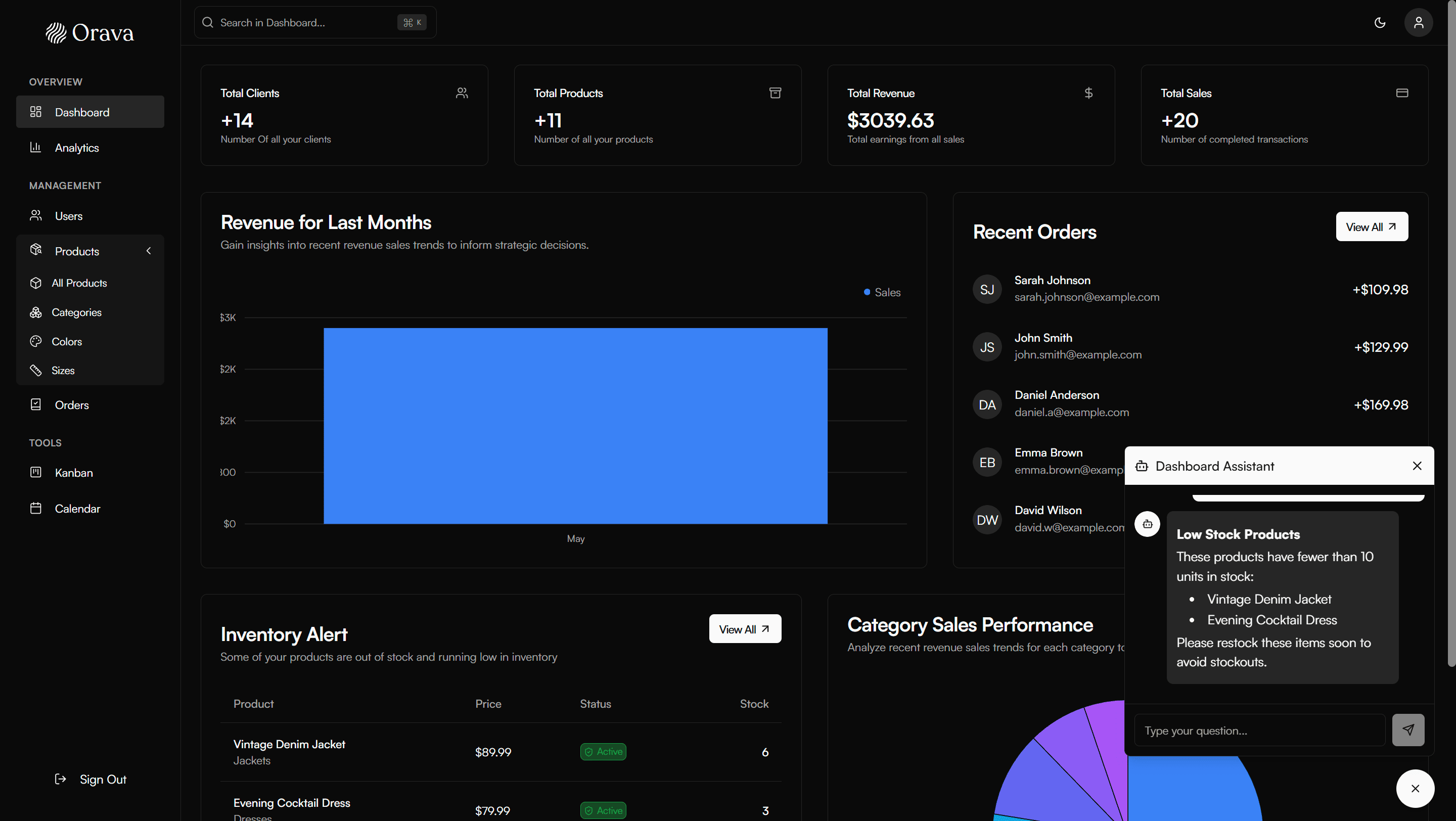Click the search magnifier icon
The image size is (1456, 821).
(207, 23)
